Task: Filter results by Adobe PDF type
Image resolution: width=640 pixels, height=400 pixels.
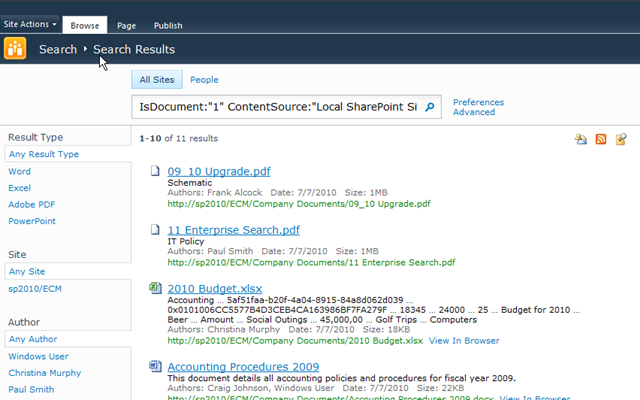Action: [x=31, y=204]
